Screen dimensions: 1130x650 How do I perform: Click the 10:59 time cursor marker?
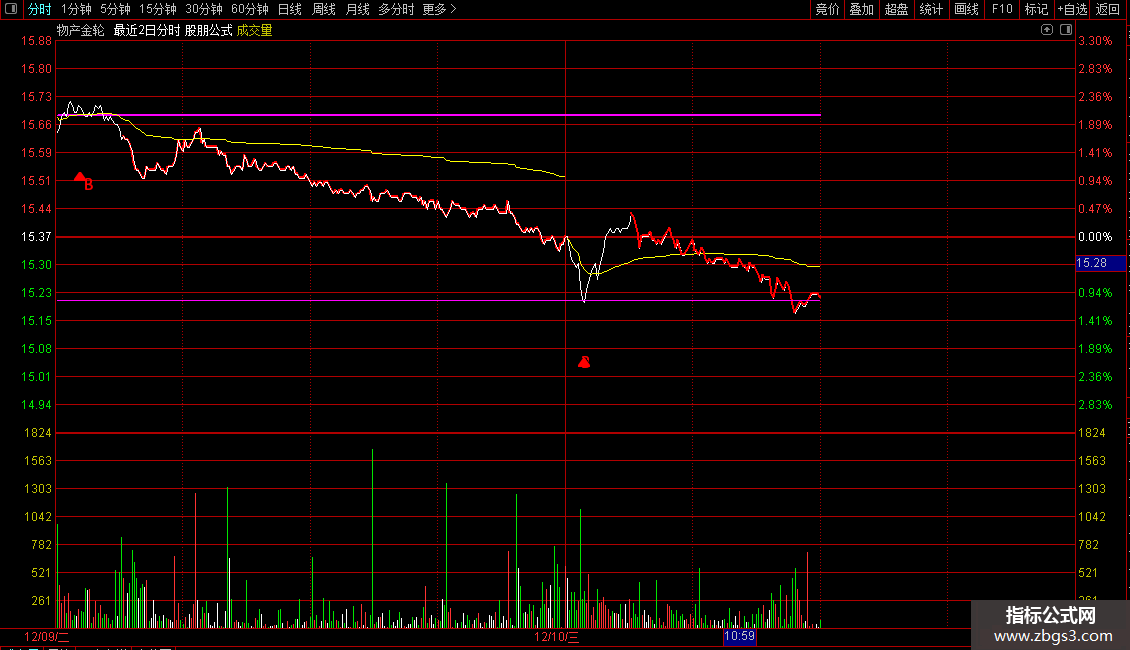click(739, 636)
